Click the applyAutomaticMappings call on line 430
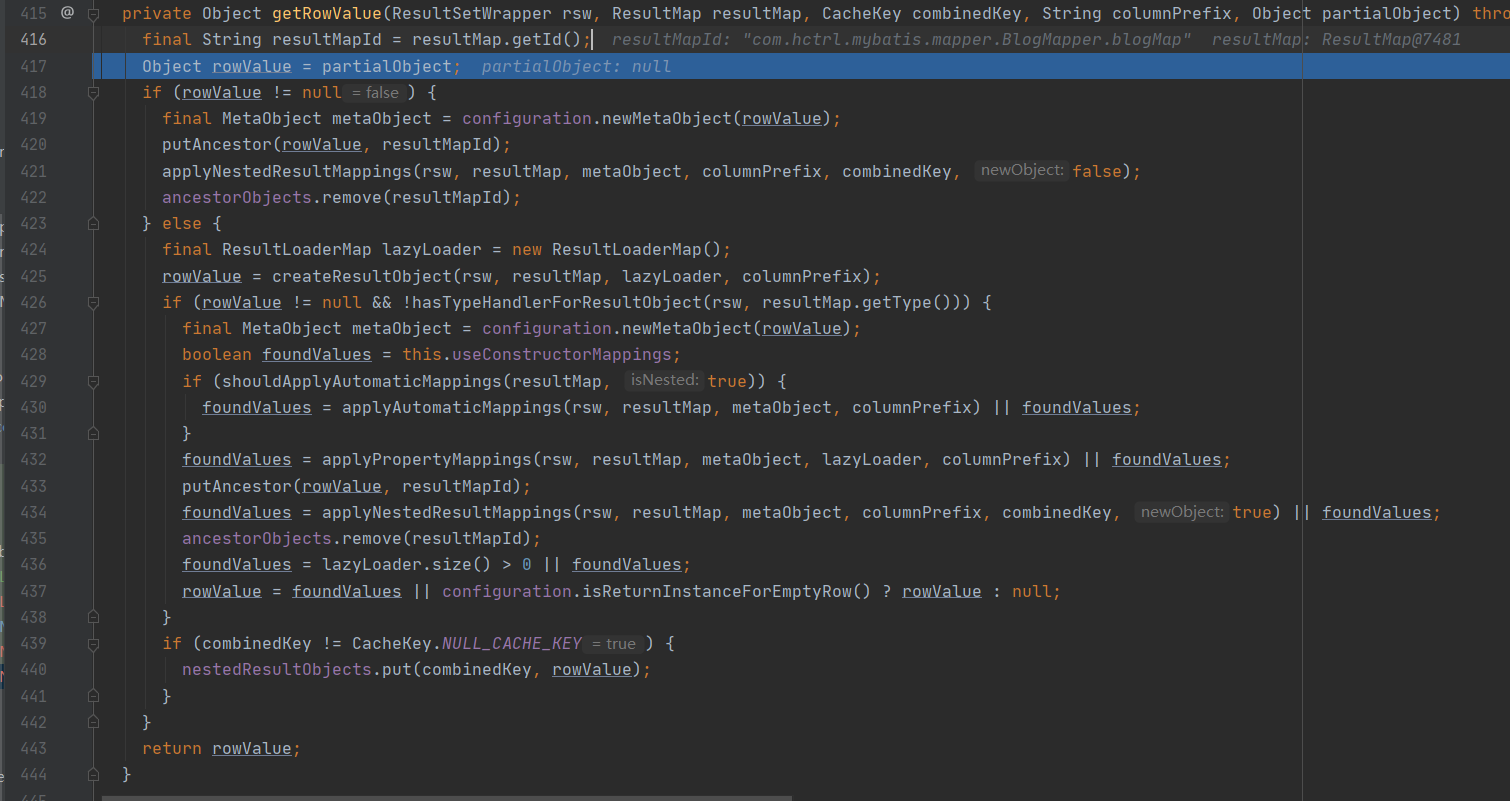 click(x=452, y=407)
